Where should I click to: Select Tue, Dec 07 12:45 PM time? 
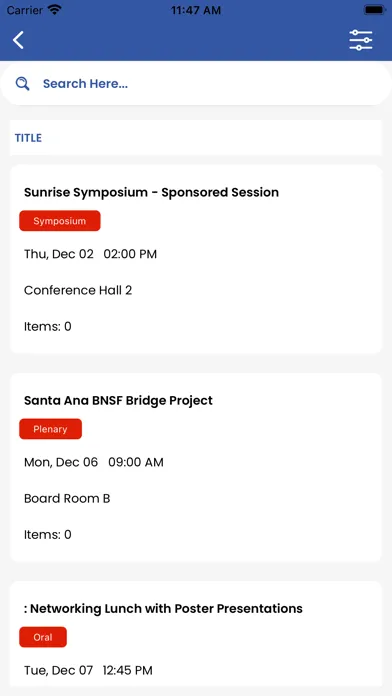pos(88,670)
